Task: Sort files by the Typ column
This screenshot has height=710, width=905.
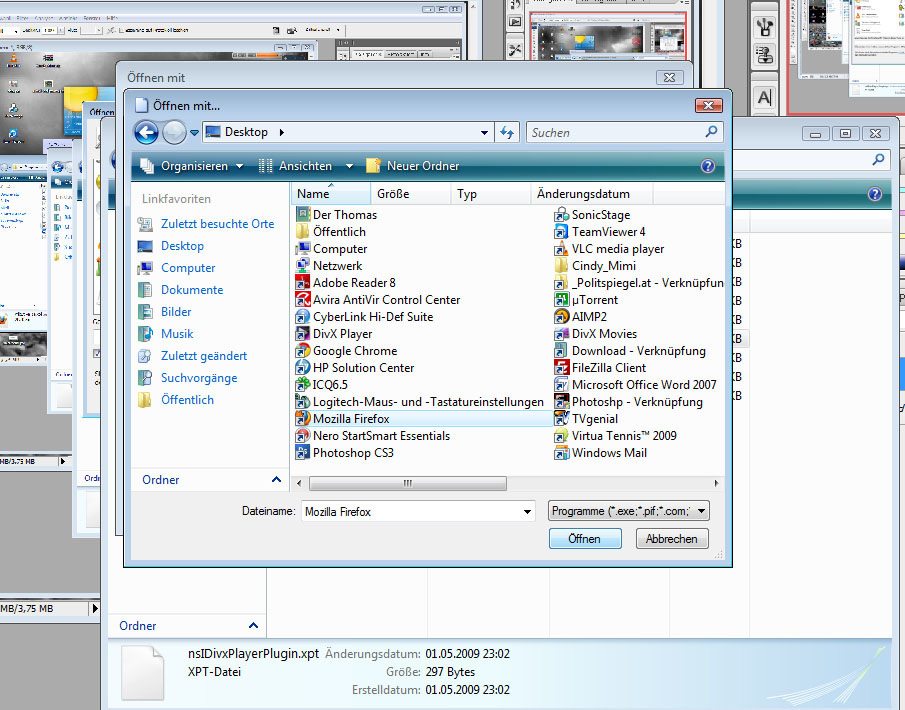Action: click(x=491, y=194)
